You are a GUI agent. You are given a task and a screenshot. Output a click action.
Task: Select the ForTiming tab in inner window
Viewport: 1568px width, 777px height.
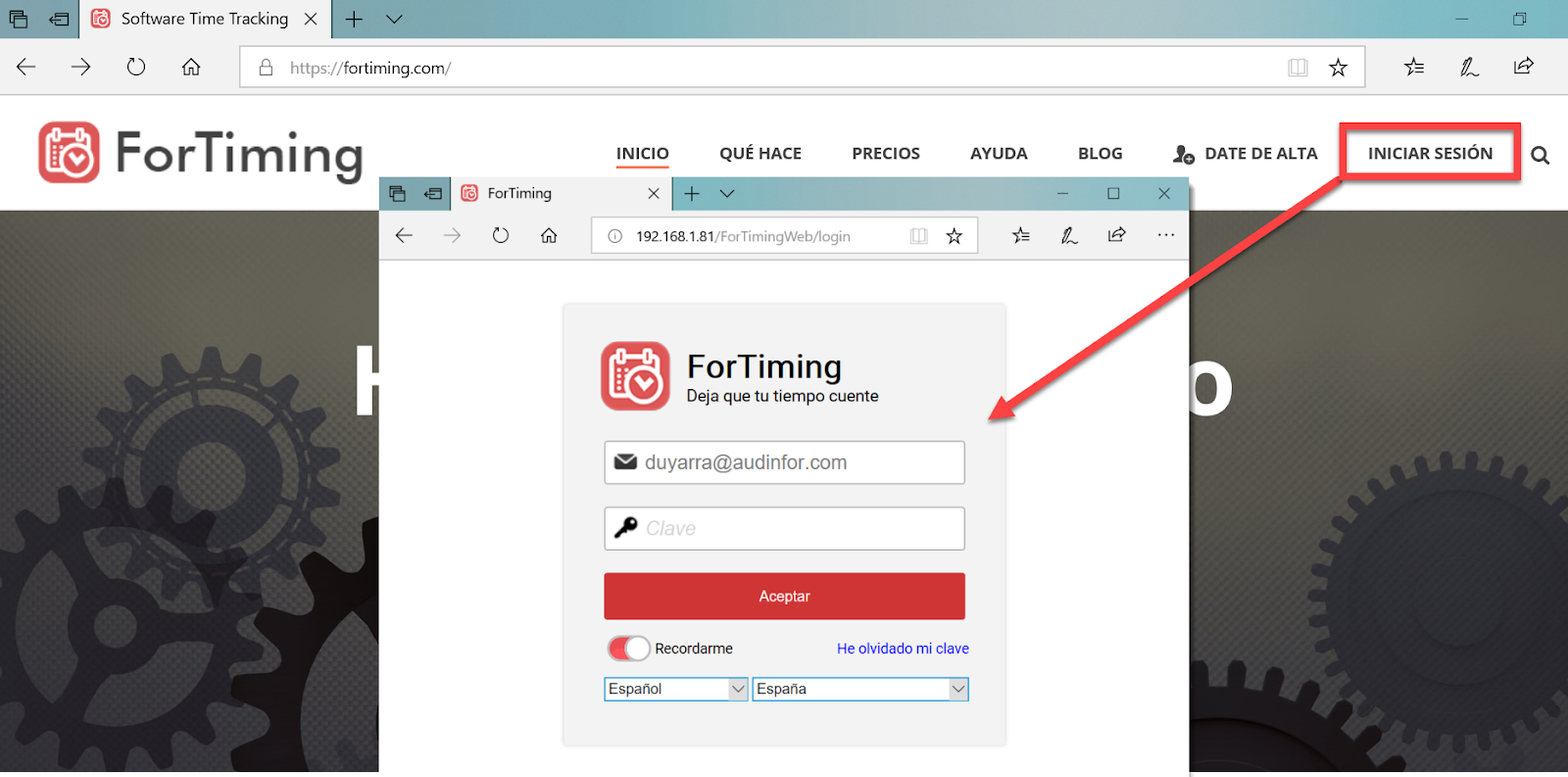[562, 194]
